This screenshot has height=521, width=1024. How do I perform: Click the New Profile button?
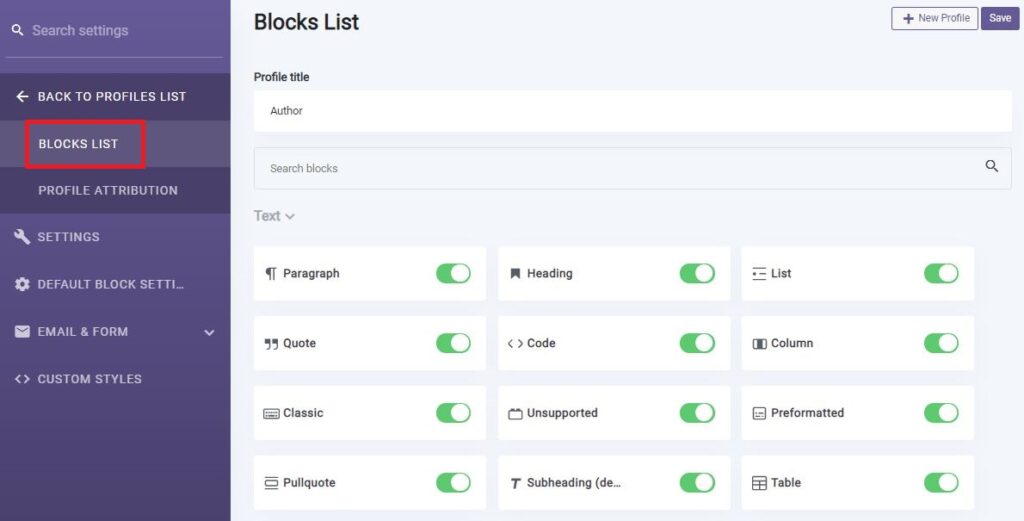[935, 18]
